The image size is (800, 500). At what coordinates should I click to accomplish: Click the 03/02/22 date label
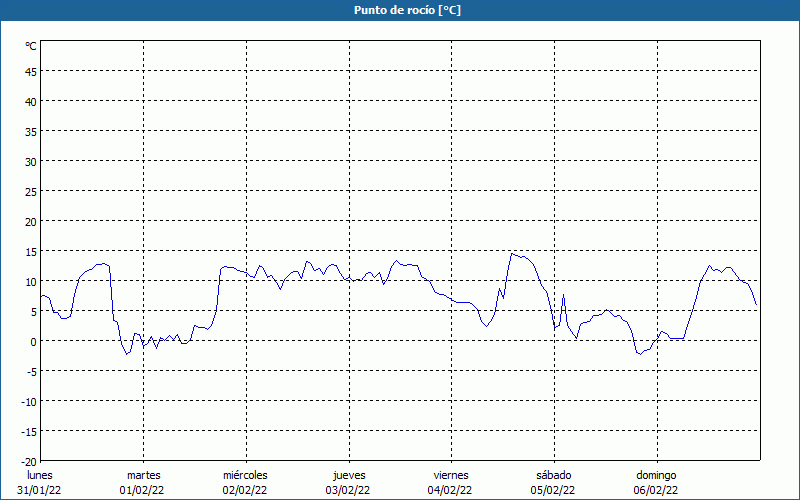348,490
